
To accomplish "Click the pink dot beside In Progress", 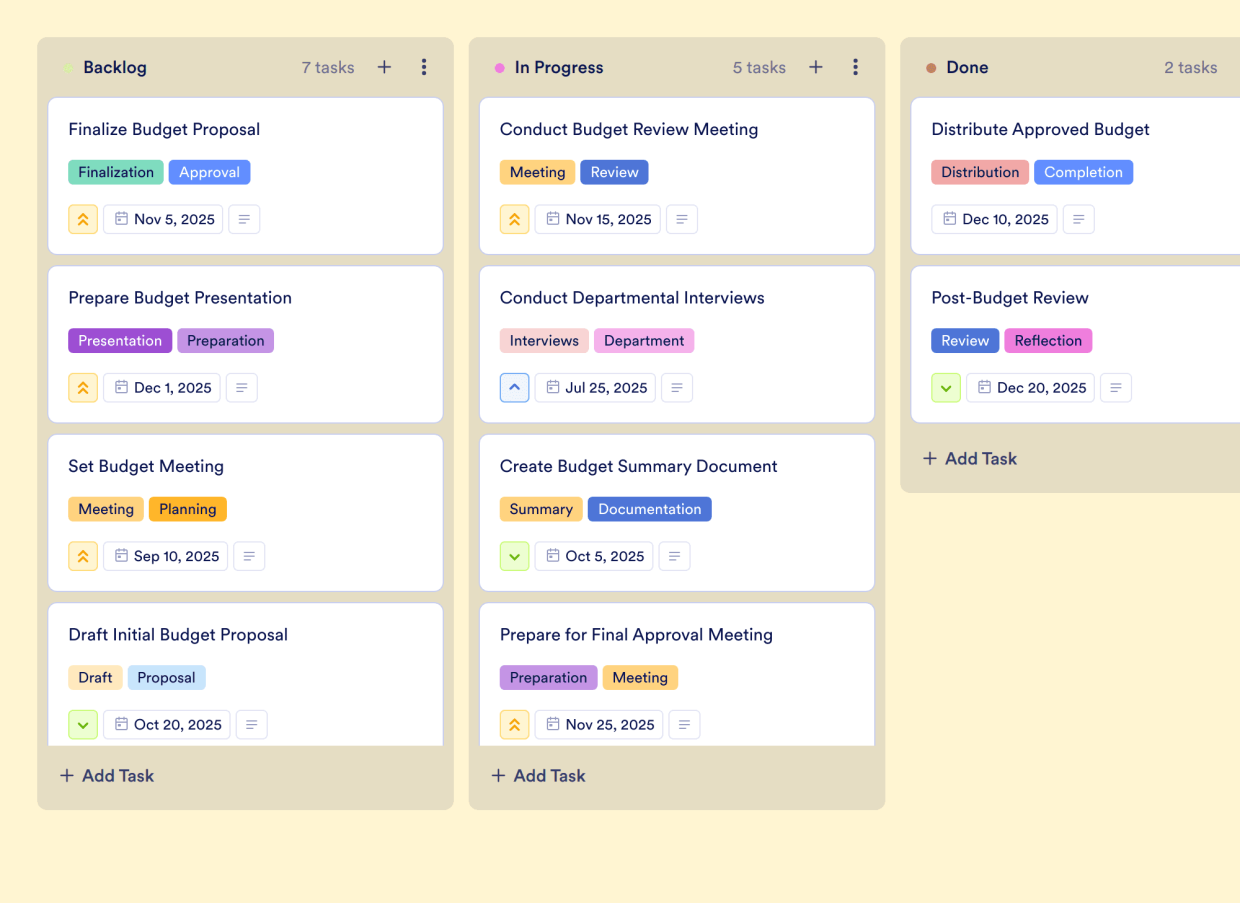I will tap(498, 67).
